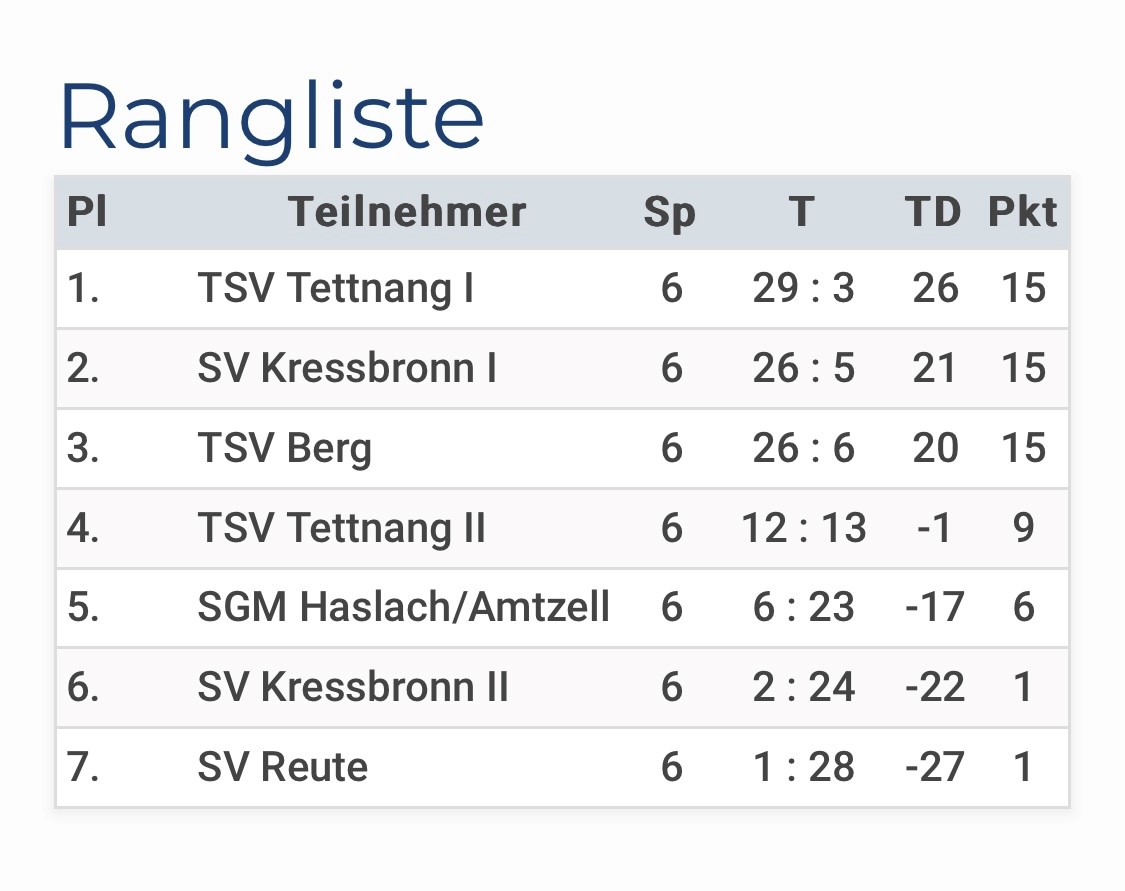This screenshot has width=1125, height=891.
Task: Click the 12 : 13 goals cell
Action: click(x=804, y=528)
